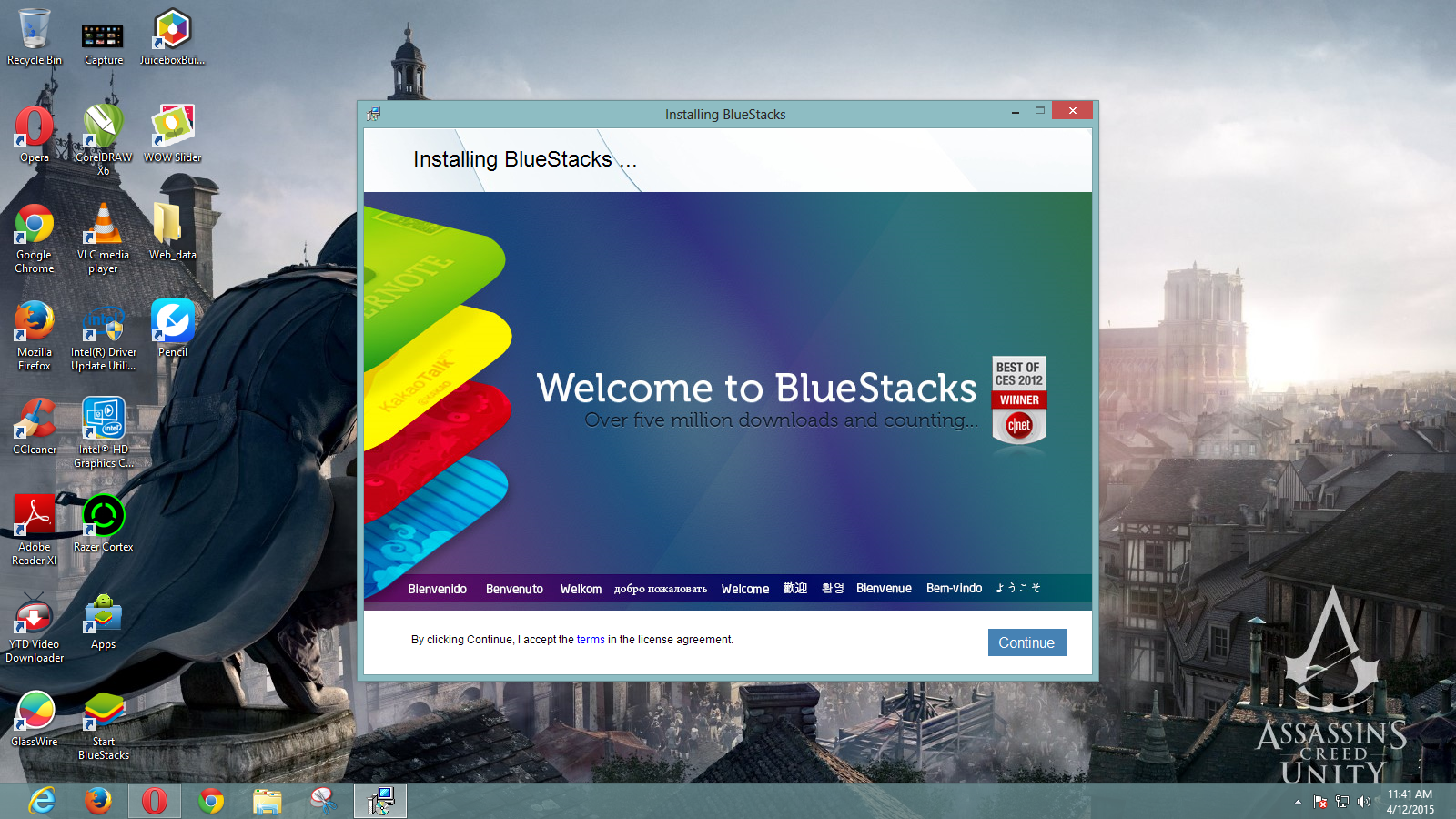The width and height of the screenshot is (1456, 819).
Task: Open Chrome from the taskbar
Action: click(x=211, y=801)
